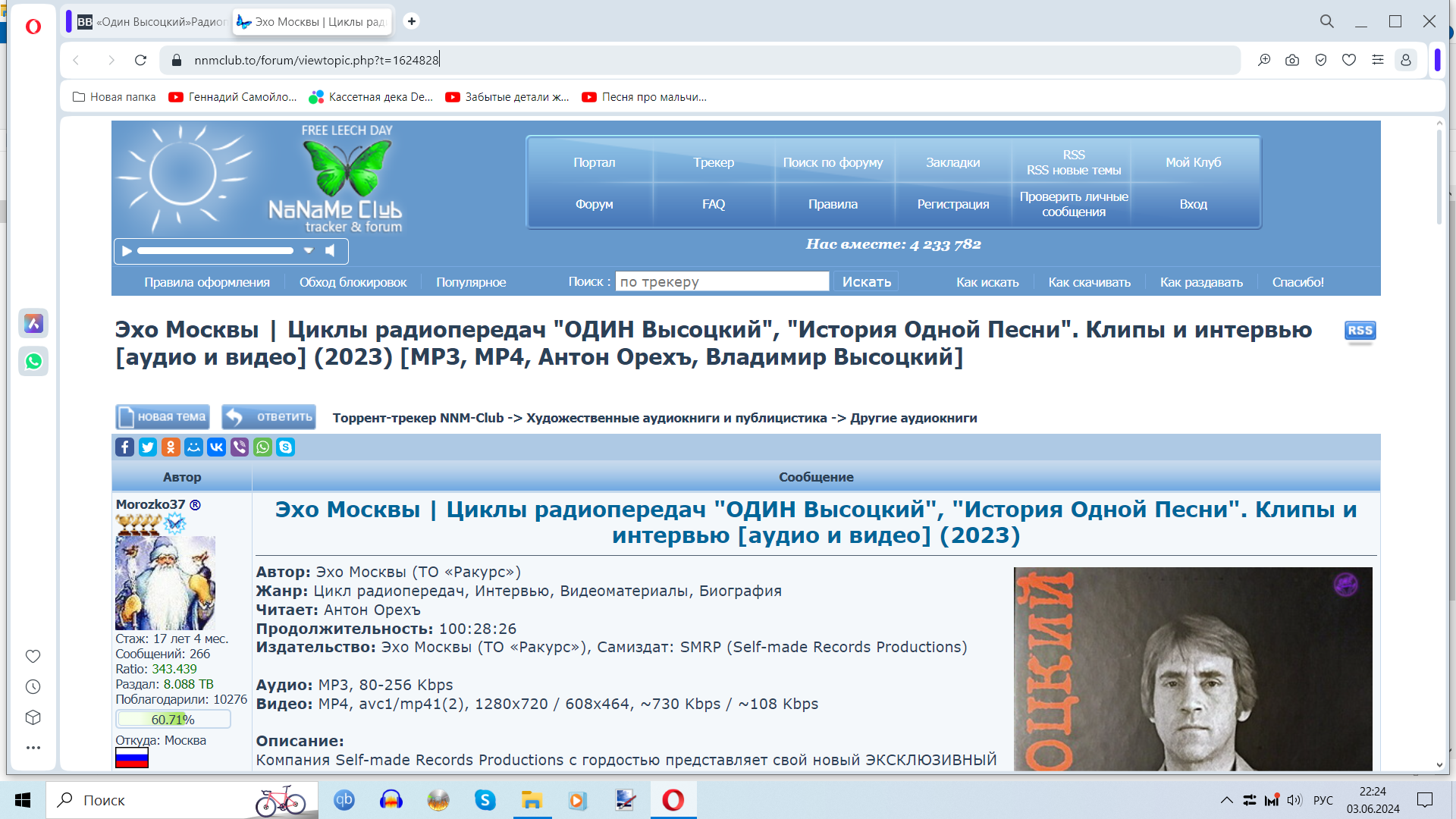Open the profile account icon
The height and width of the screenshot is (819, 1456).
[x=1406, y=60]
